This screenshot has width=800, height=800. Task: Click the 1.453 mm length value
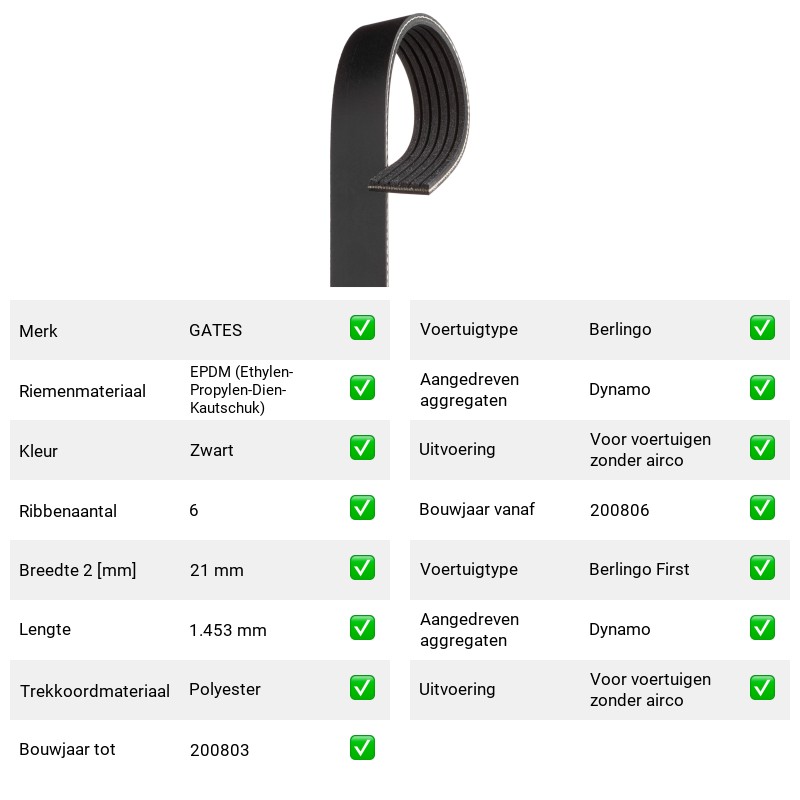[228, 630]
